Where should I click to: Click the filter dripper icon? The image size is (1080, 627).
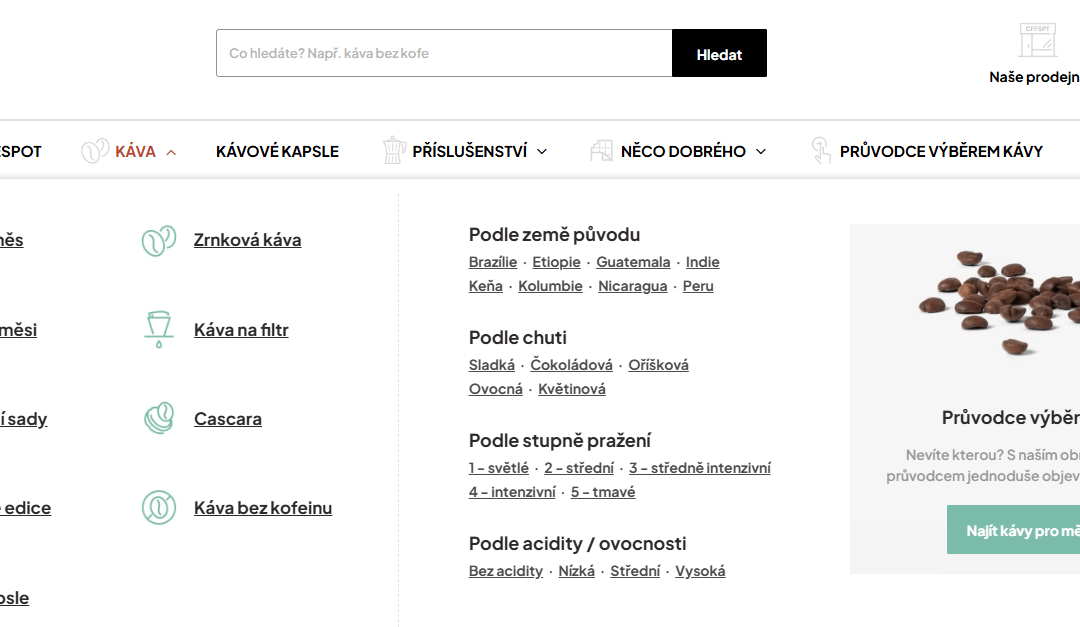159,330
